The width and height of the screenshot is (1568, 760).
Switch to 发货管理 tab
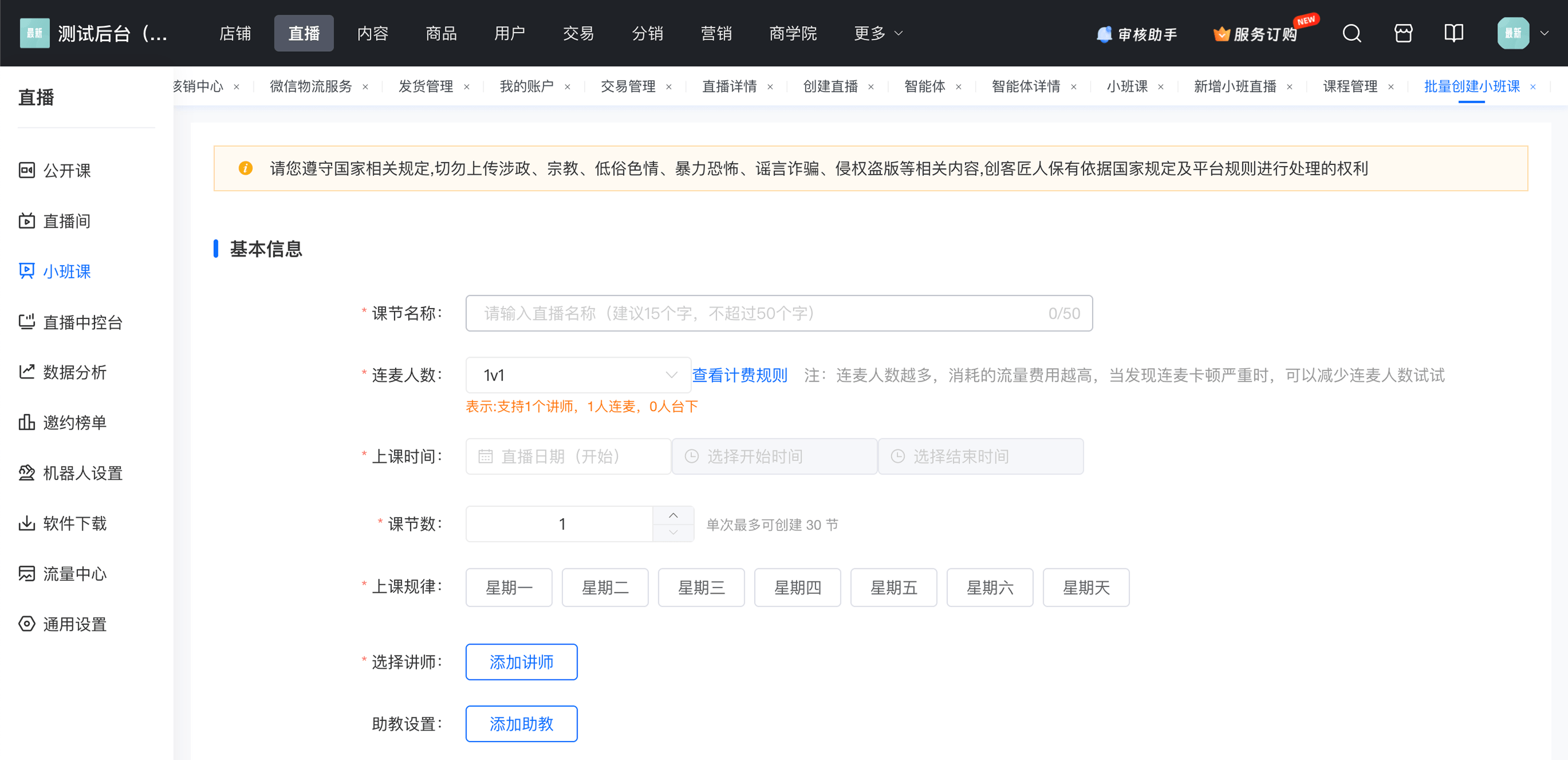point(426,87)
